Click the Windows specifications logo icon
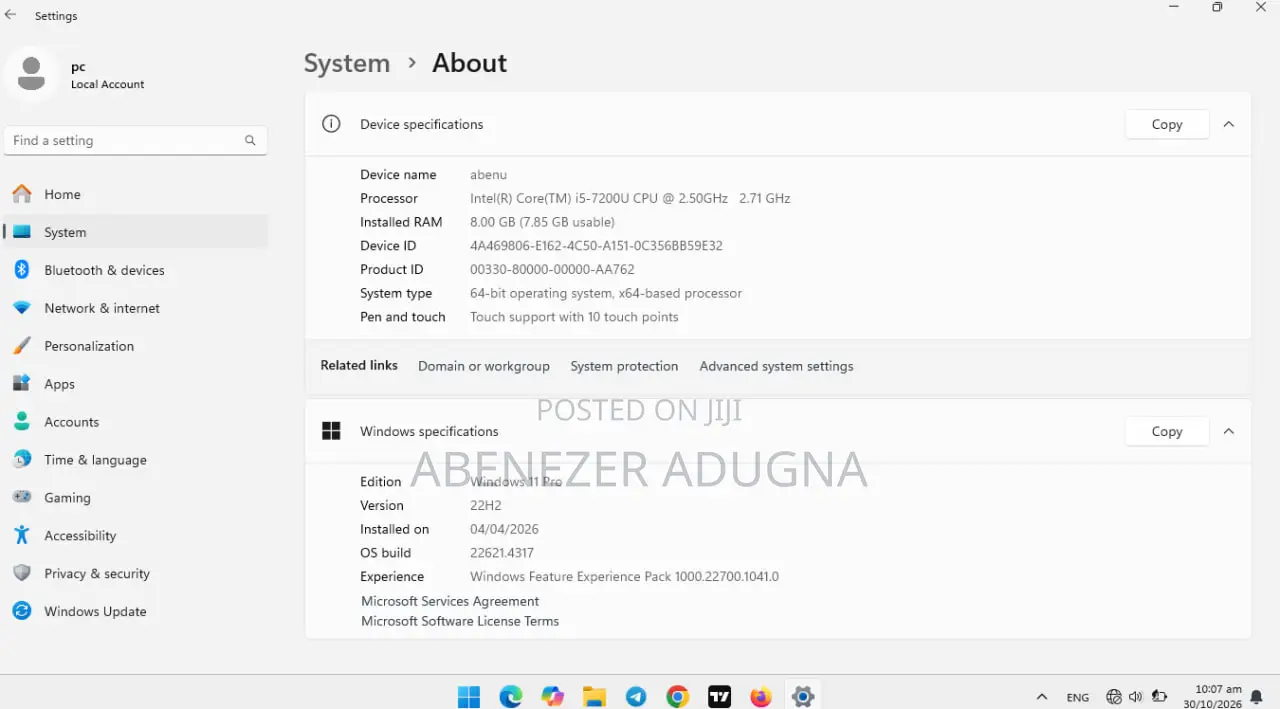This screenshot has height=709, width=1280. click(x=331, y=431)
